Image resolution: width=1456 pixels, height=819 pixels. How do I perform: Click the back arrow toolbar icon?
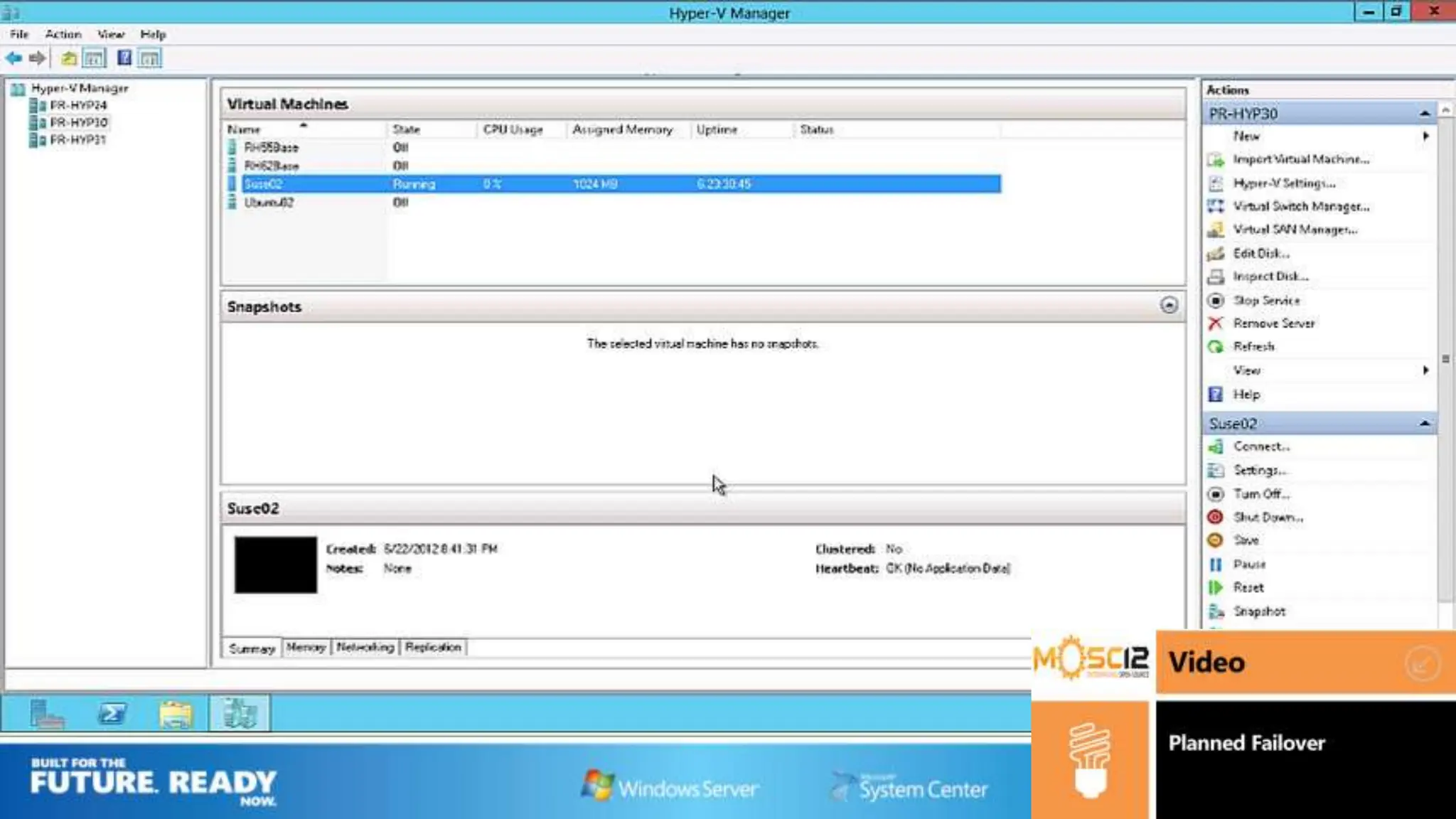(x=13, y=58)
